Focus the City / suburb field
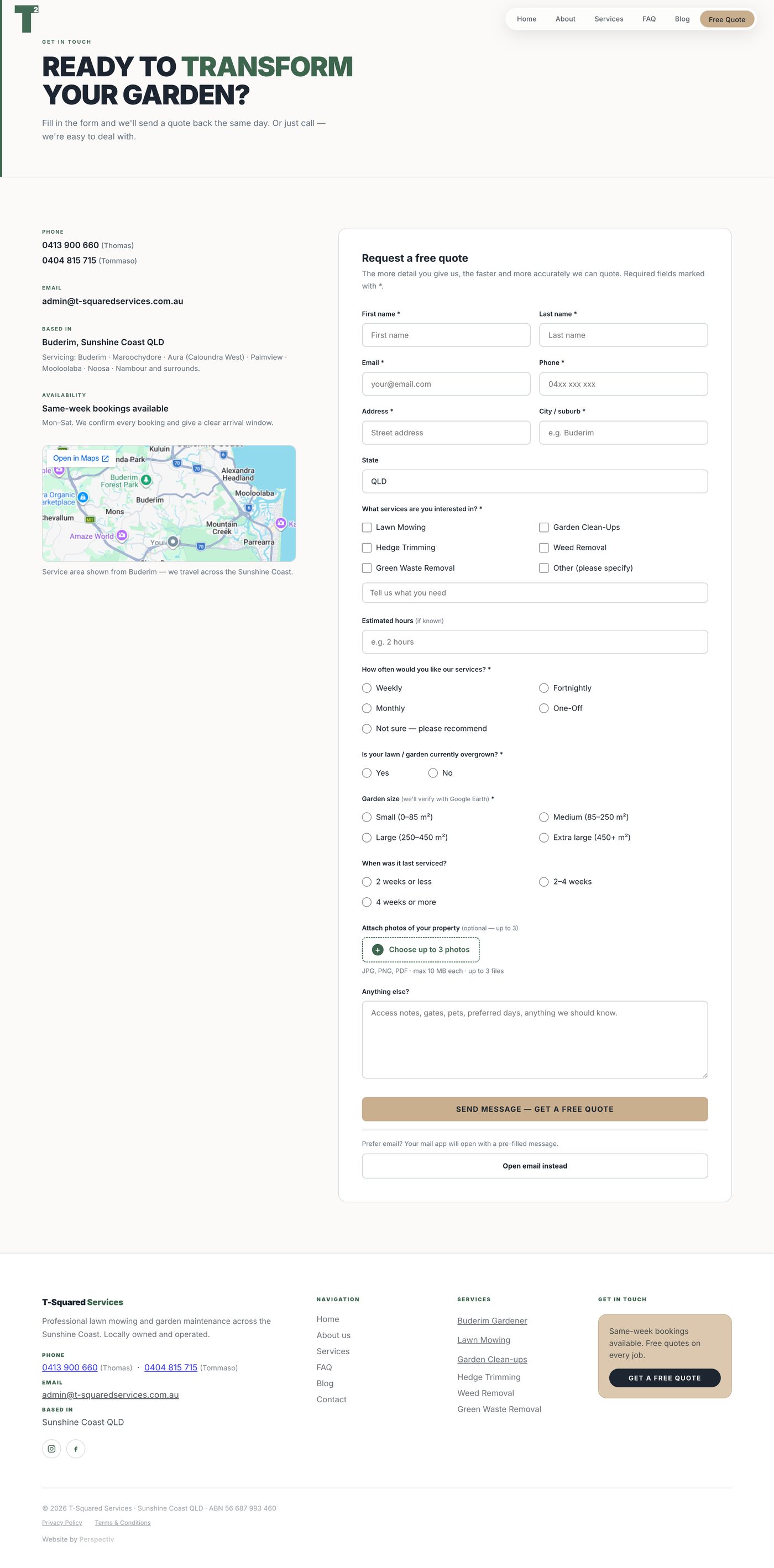 (624, 433)
